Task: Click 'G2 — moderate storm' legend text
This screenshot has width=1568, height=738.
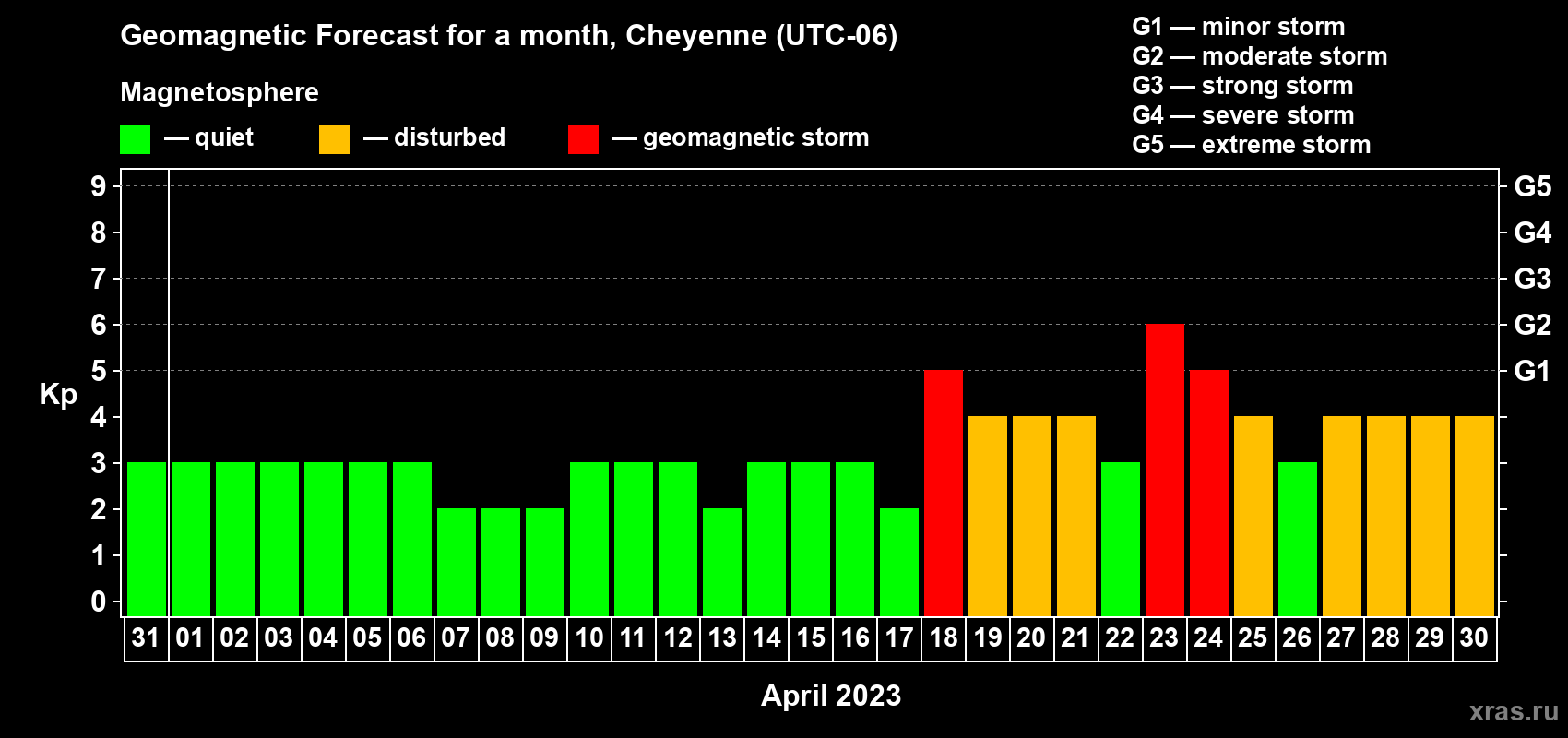Action: tap(1260, 56)
